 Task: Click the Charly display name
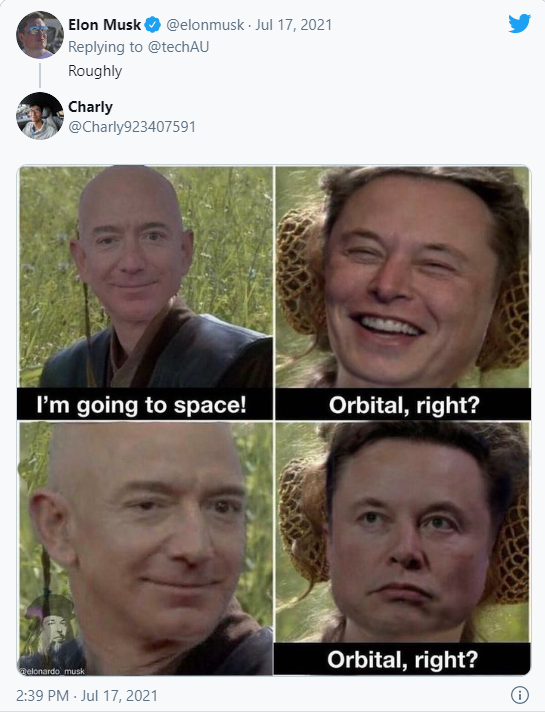(x=90, y=107)
